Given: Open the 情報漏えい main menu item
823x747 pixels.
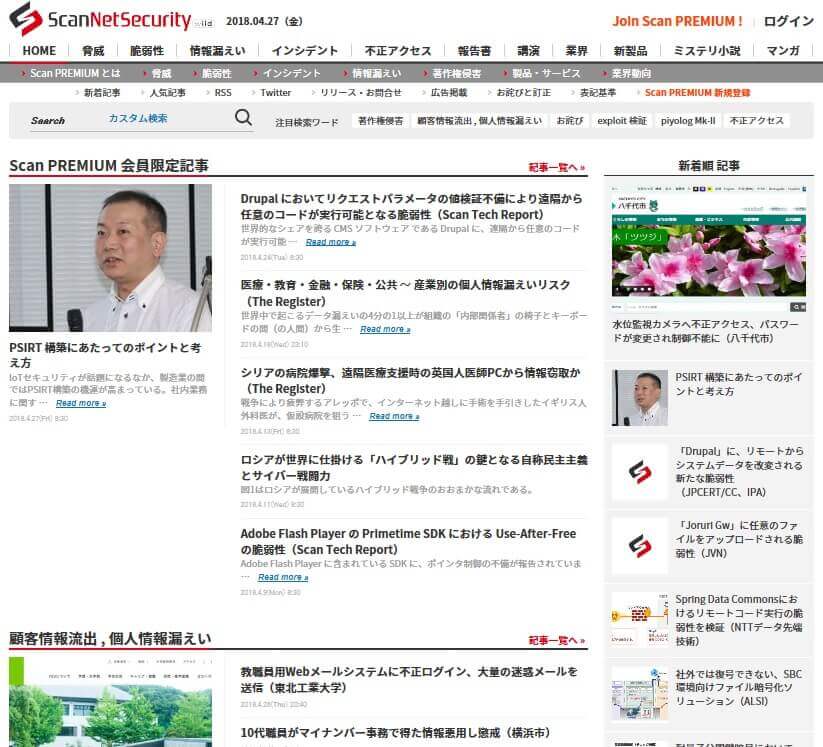Looking at the screenshot, I should tap(217, 50).
